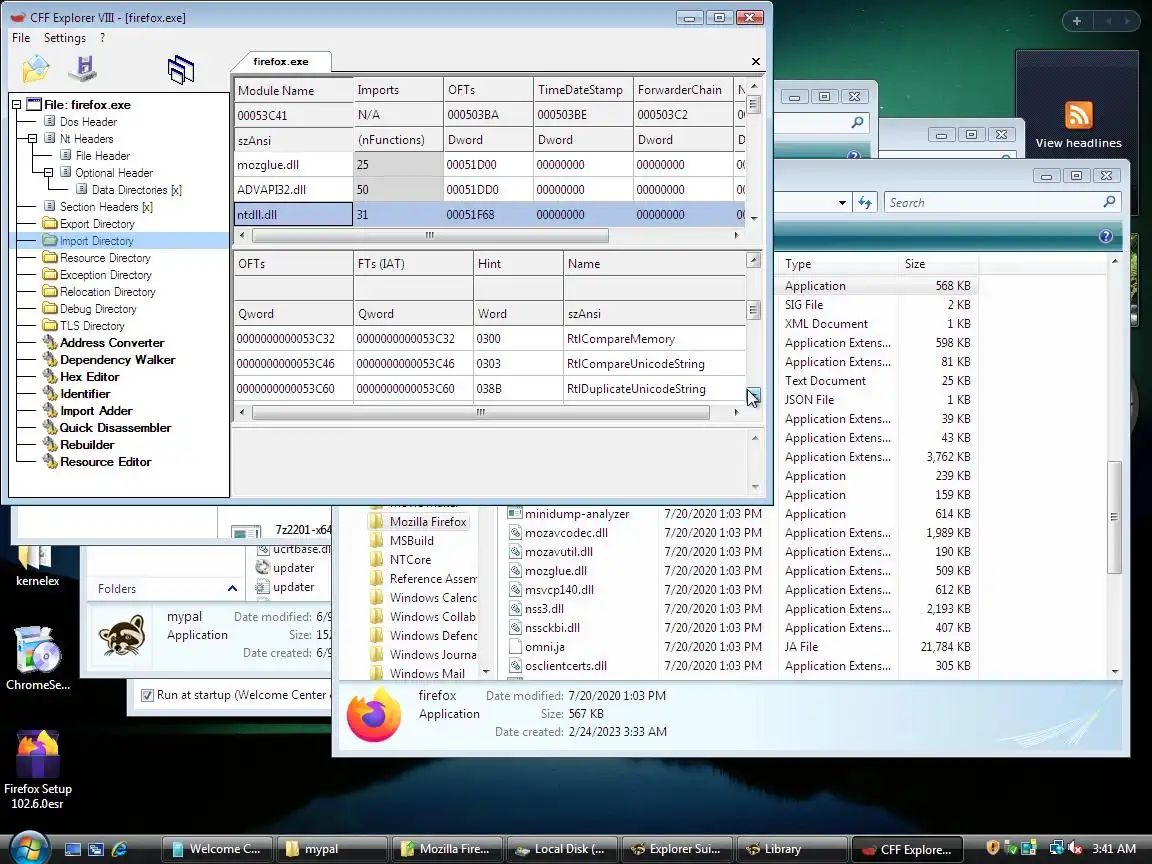Viewport: 1152px width, 864px height.
Task: Open the File menu
Action: [x=21, y=37]
